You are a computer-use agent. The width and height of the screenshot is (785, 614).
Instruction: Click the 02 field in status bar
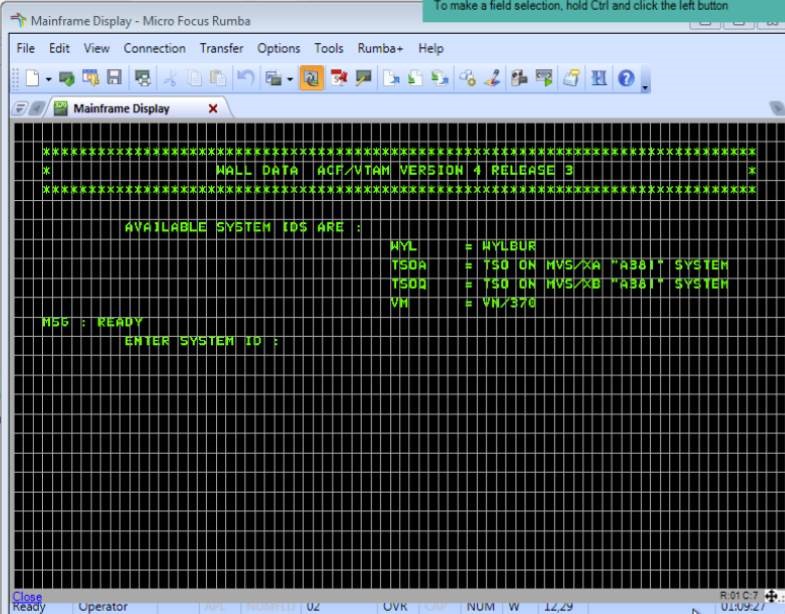pyautogui.click(x=313, y=607)
